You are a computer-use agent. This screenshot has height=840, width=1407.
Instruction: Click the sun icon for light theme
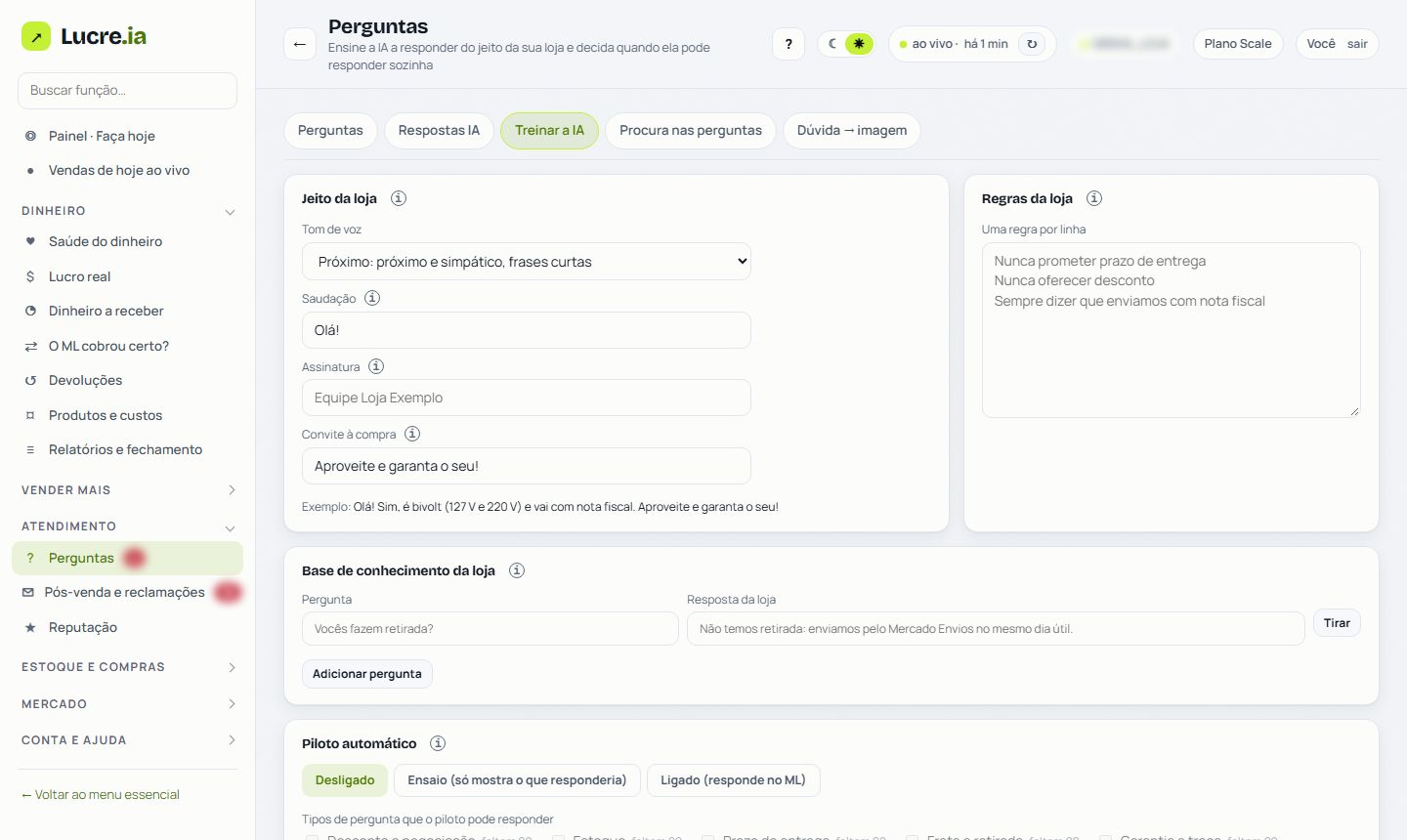(x=859, y=44)
